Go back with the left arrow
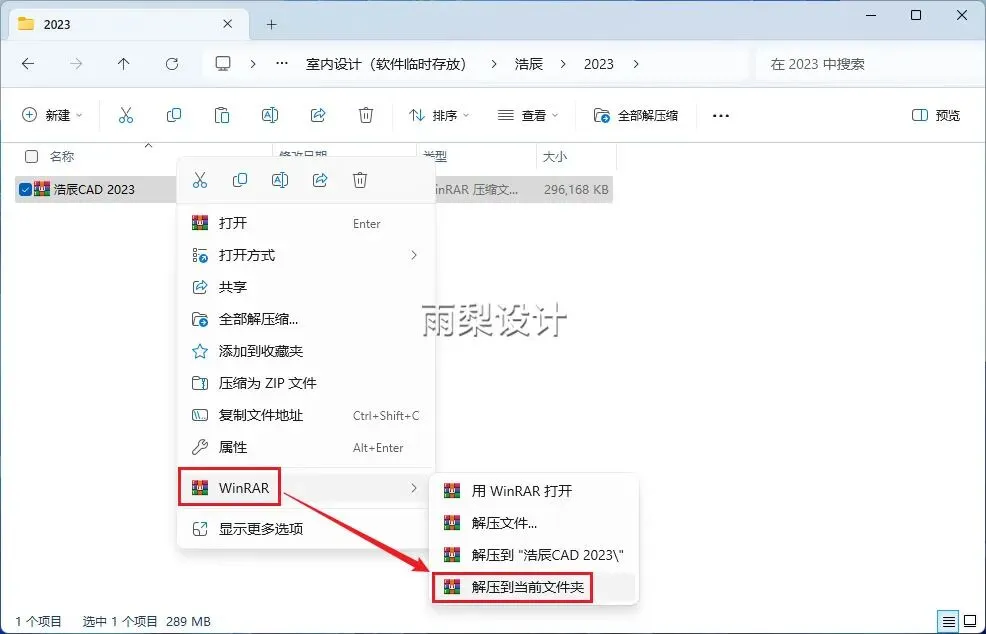Viewport: 986px width, 634px height. point(28,64)
